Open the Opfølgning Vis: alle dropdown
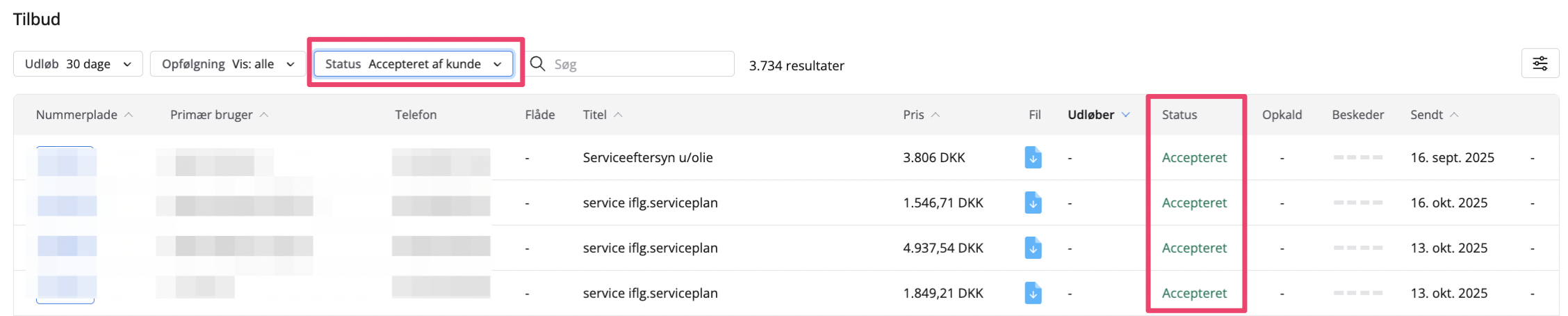The width and height of the screenshot is (1568, 316). [x=228, y=64]
